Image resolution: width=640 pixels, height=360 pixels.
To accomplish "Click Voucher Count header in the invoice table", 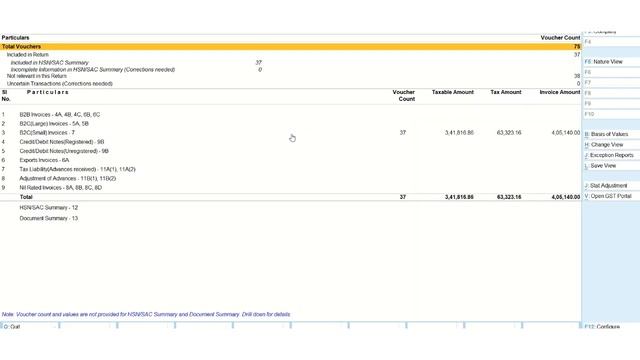I will tap(404, 96).
